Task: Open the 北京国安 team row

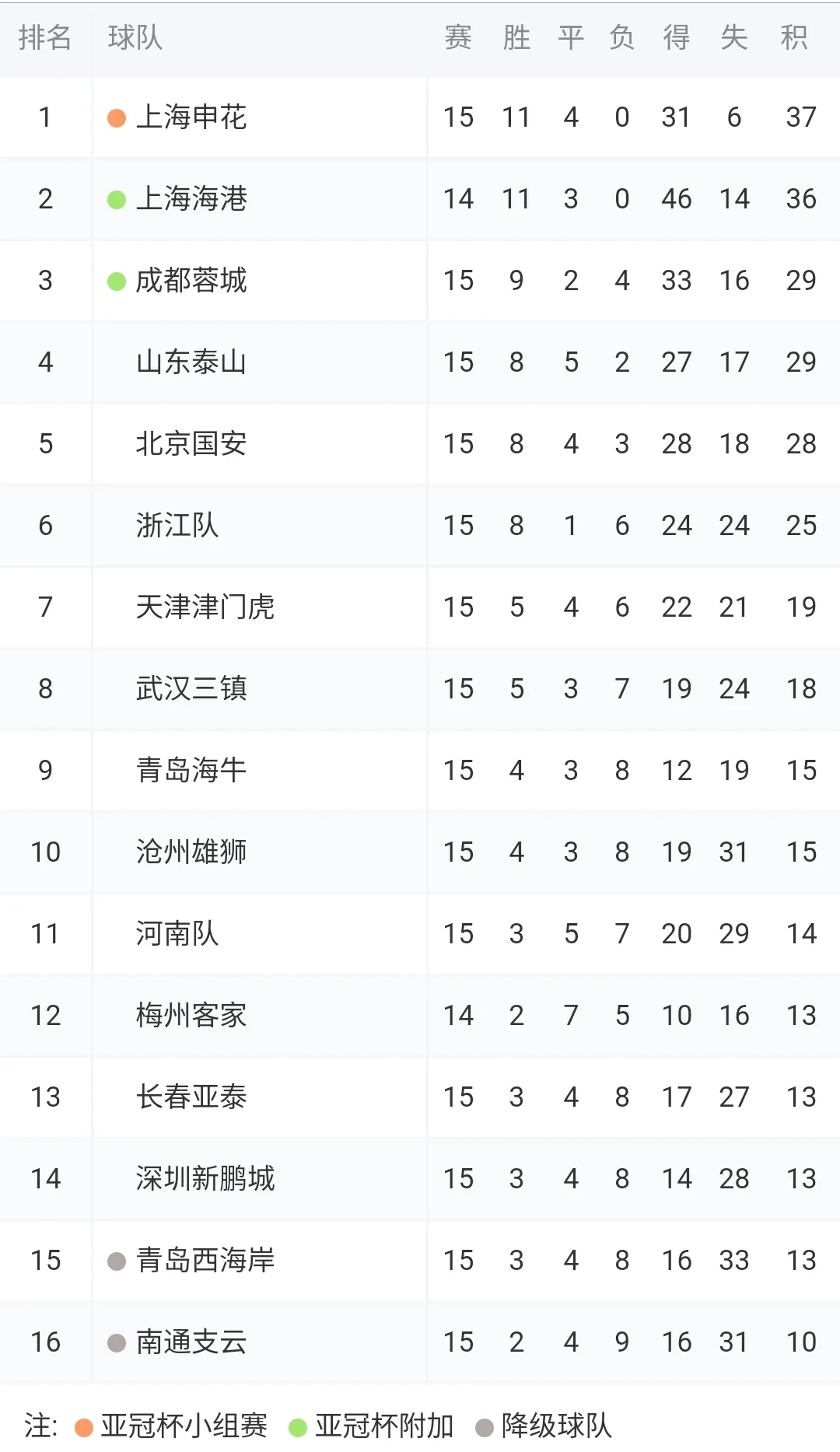Action: coord(191,444)
